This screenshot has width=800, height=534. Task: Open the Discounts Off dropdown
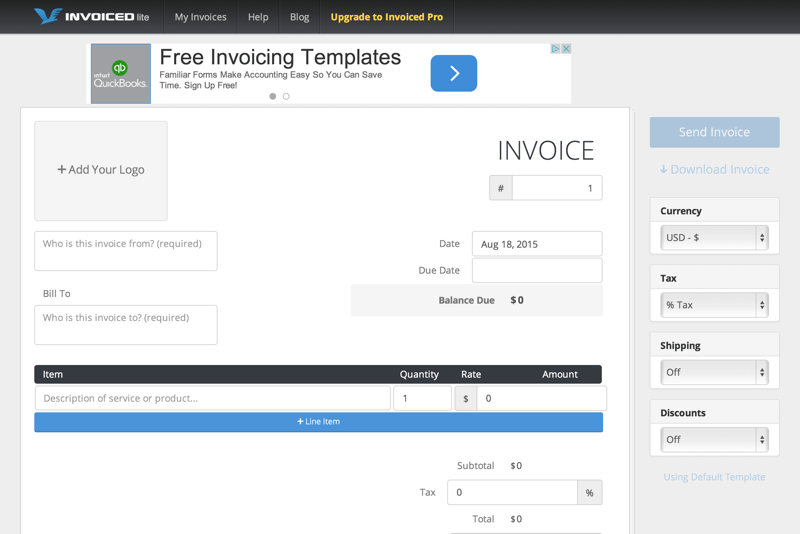point(714,440)
